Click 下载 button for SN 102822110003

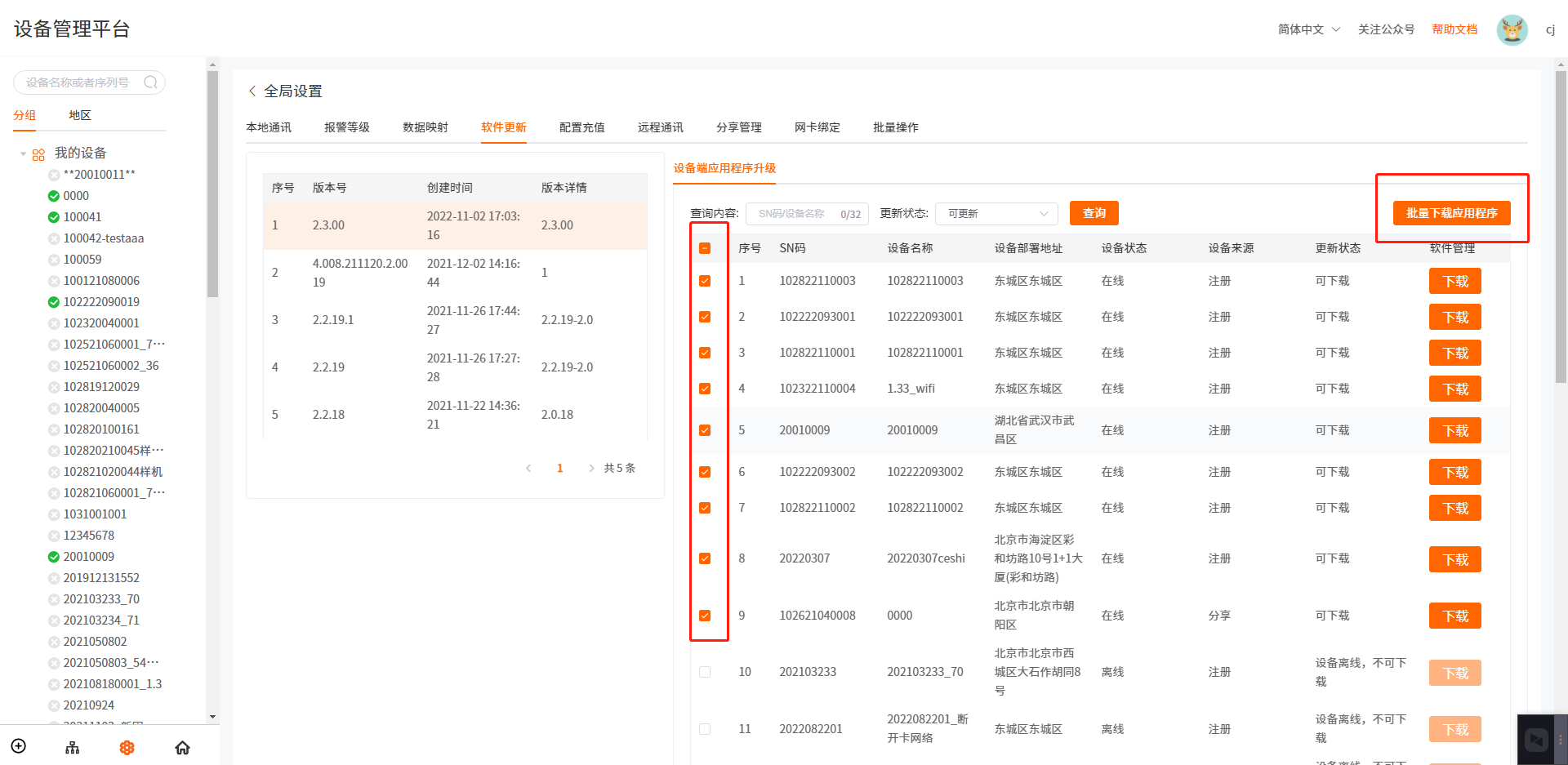tap(1455, 281)
